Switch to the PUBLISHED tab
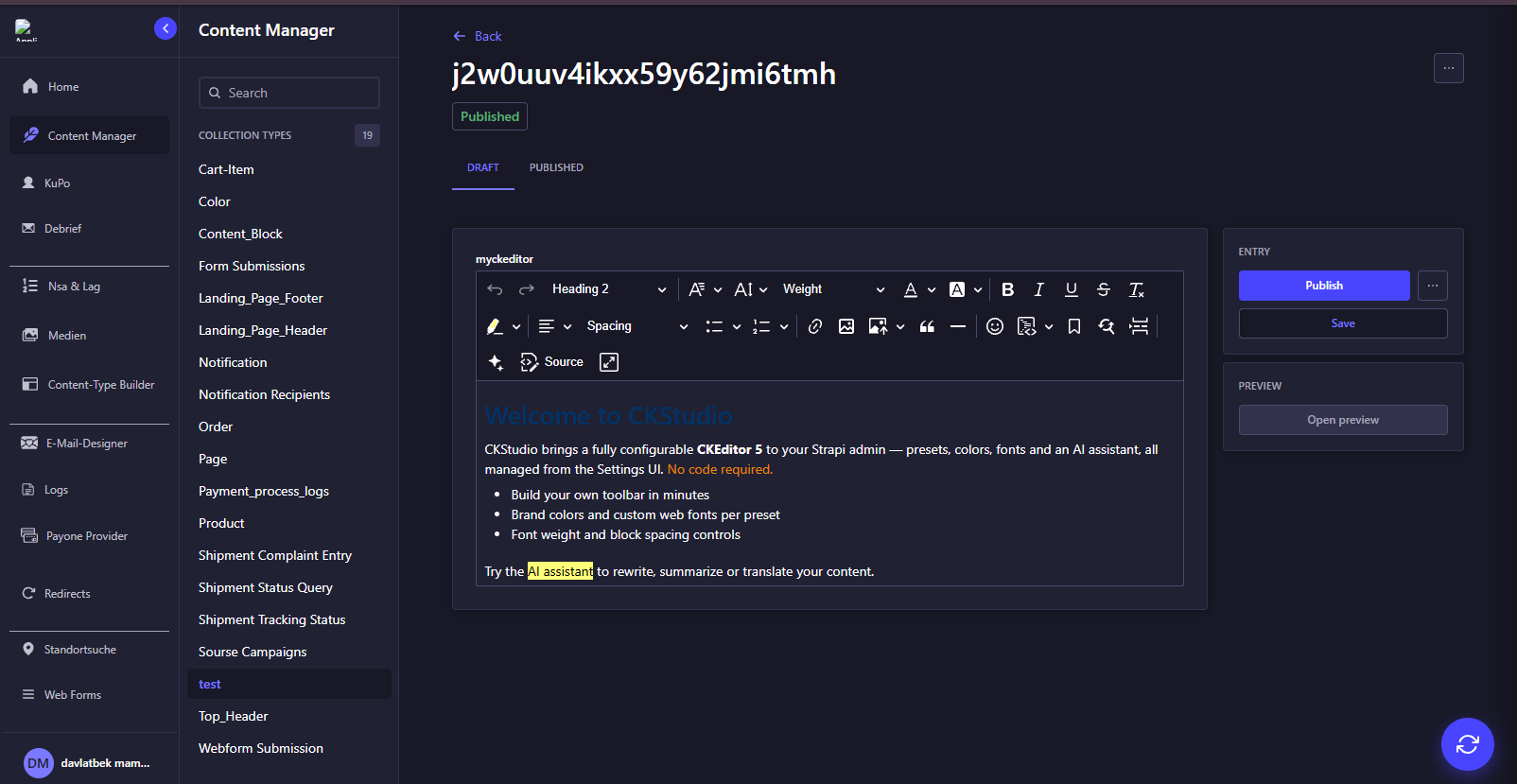Screen dimensions: 1517x784 556,167
